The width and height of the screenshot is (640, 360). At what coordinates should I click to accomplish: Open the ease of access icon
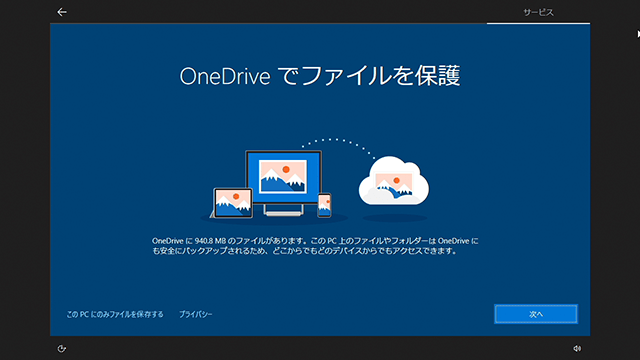(61, 349)
